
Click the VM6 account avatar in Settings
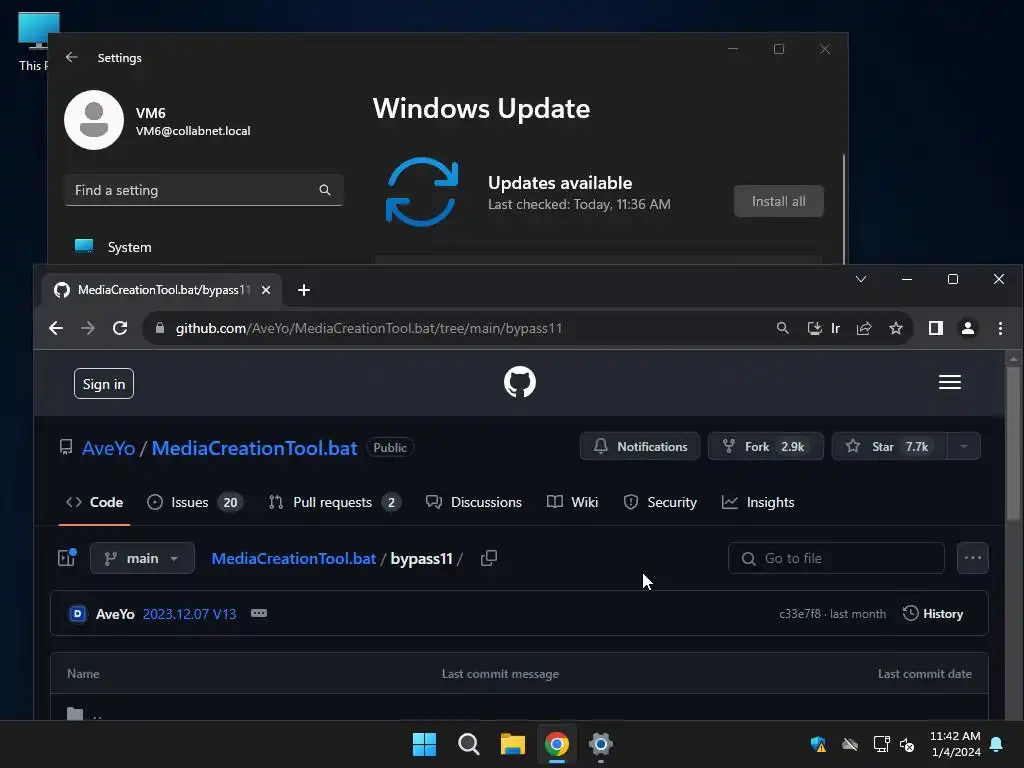coord(94,120)
